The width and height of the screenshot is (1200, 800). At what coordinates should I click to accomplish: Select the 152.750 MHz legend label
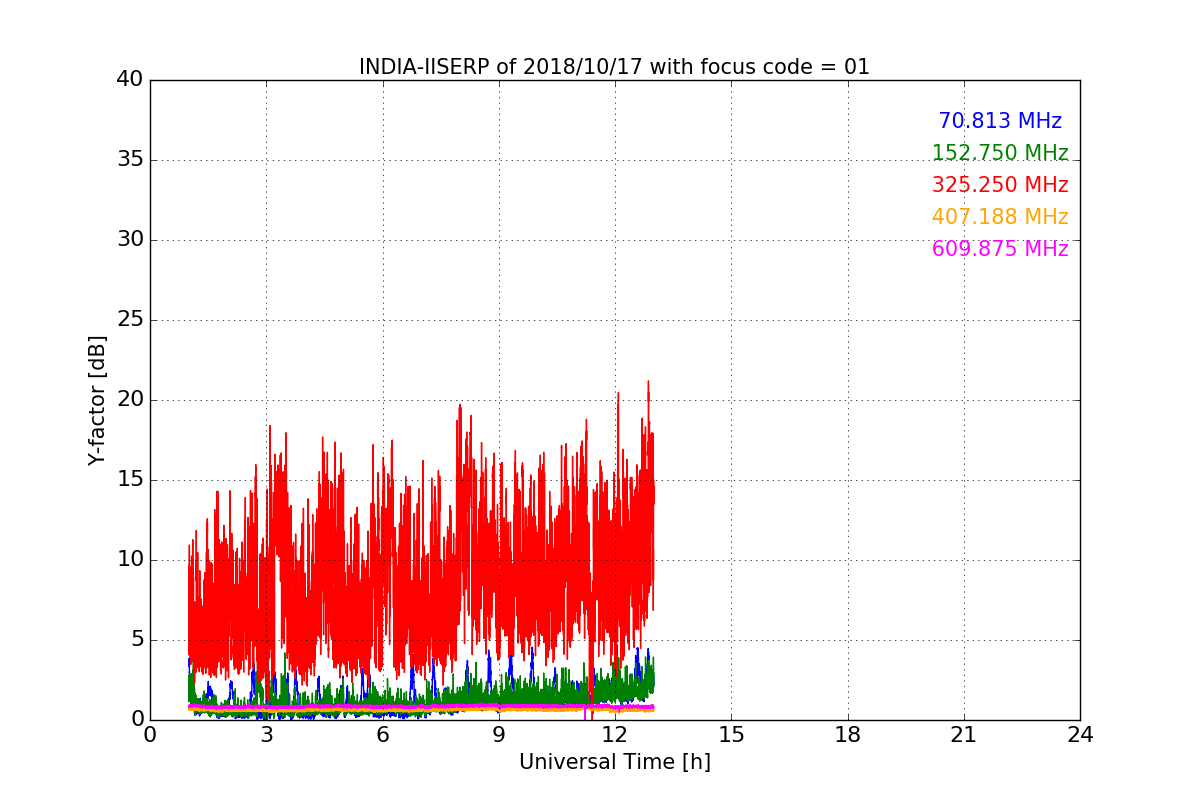pyautogui.click(x=1000, y=153)
